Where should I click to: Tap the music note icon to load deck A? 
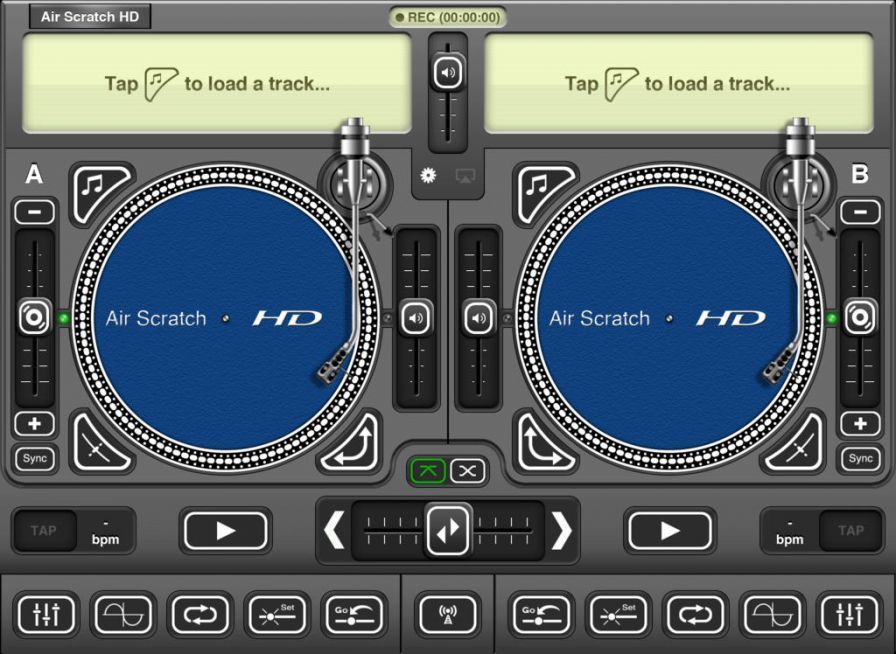click(95, 186)
